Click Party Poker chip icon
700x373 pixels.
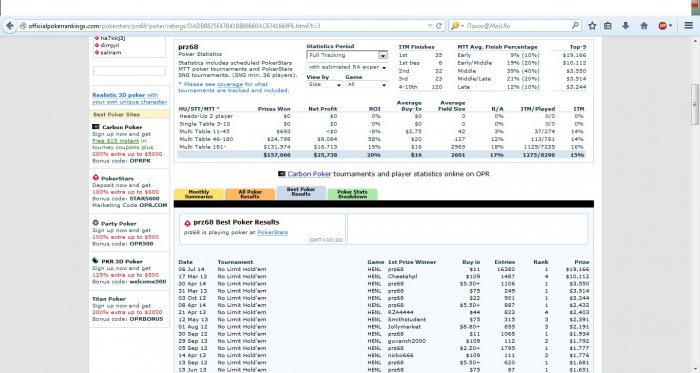pos(96,223)
